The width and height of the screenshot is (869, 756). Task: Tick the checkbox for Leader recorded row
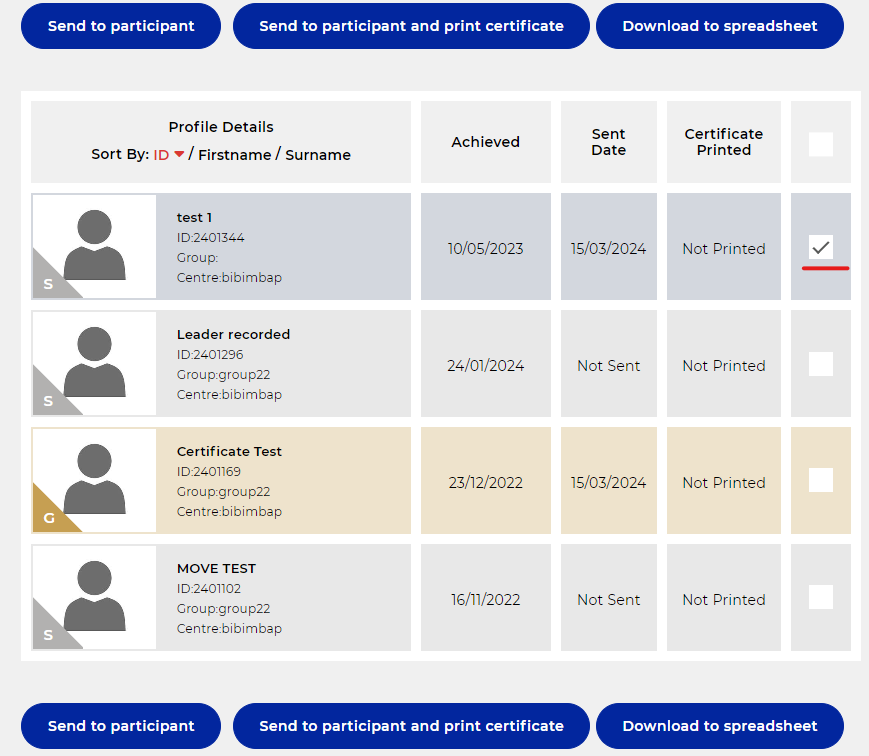pos(820,364)
